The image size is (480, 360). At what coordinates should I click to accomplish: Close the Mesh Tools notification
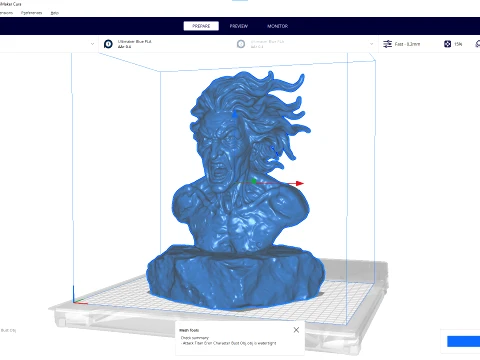pos(296,330)
